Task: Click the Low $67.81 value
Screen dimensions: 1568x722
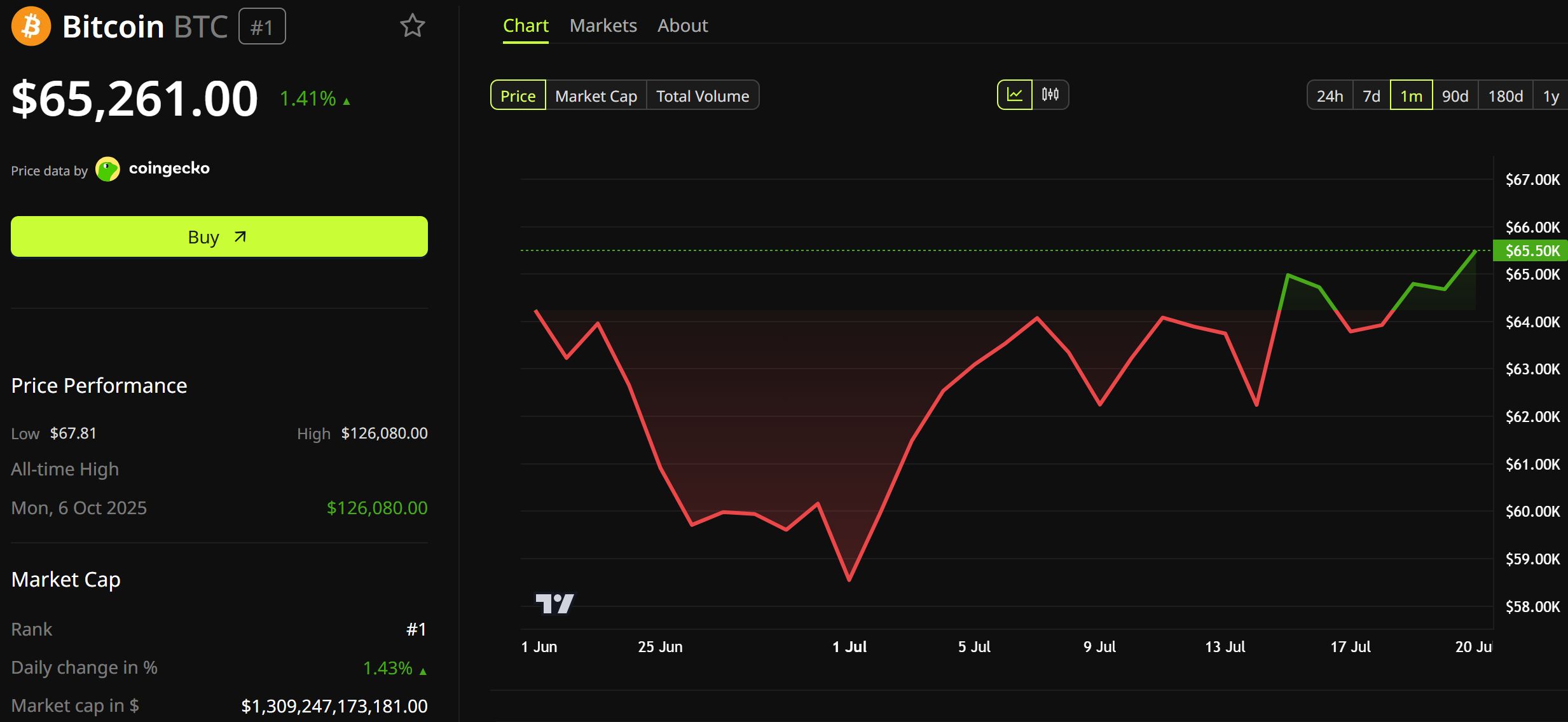Action: point(73,433)
